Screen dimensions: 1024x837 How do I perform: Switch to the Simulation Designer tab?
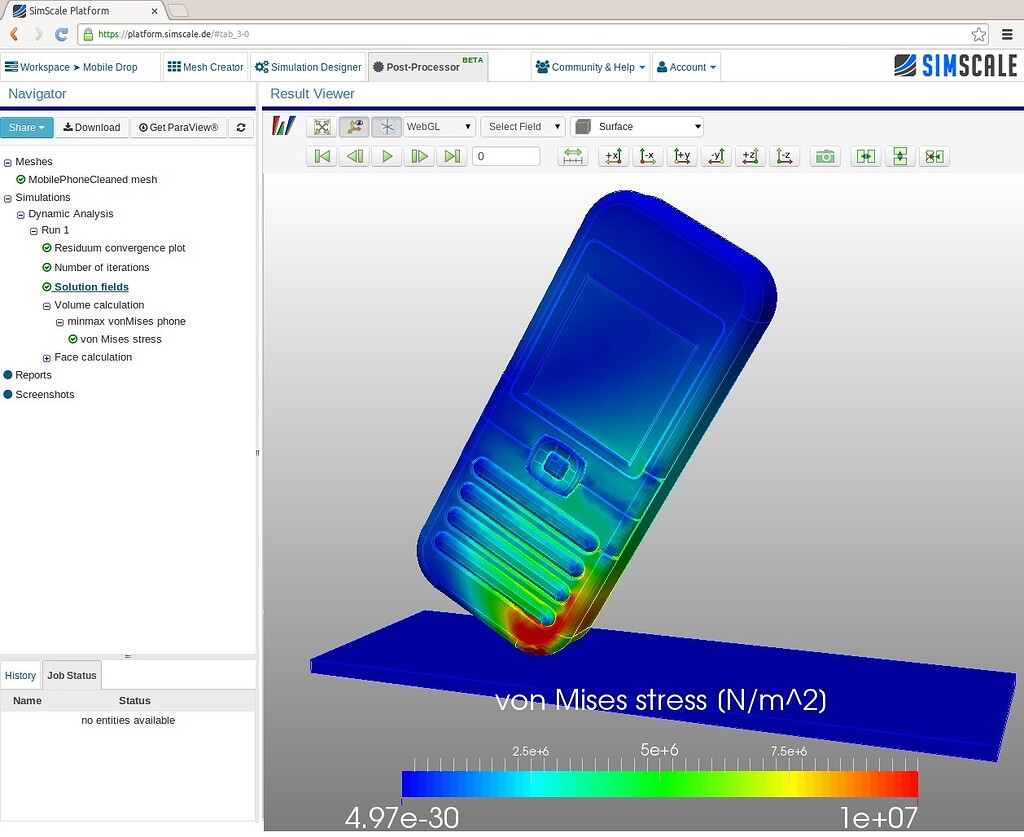pyautogui.click(x=307, y=67)
